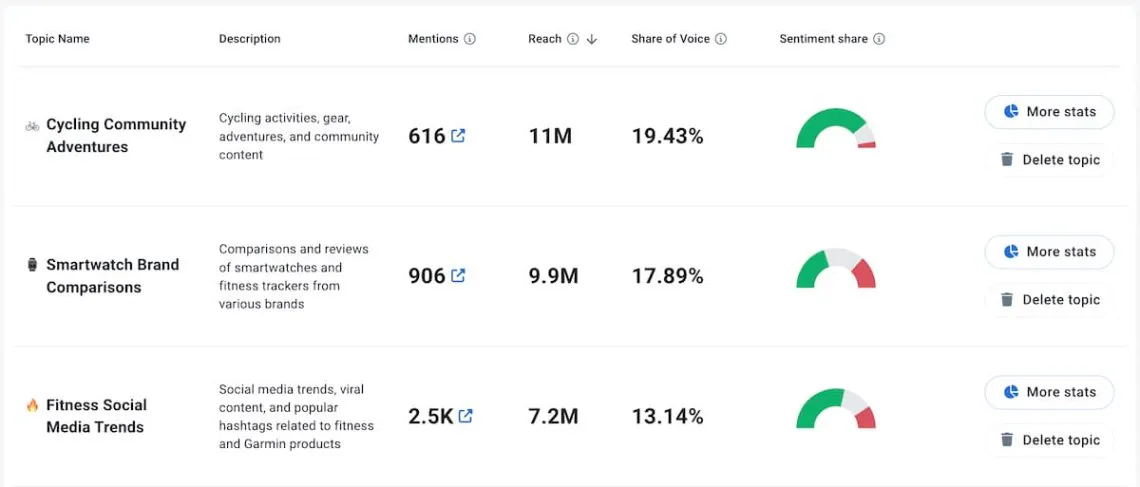
Task: Click the Mentions info icon
Action: click(x=470, y=39)
